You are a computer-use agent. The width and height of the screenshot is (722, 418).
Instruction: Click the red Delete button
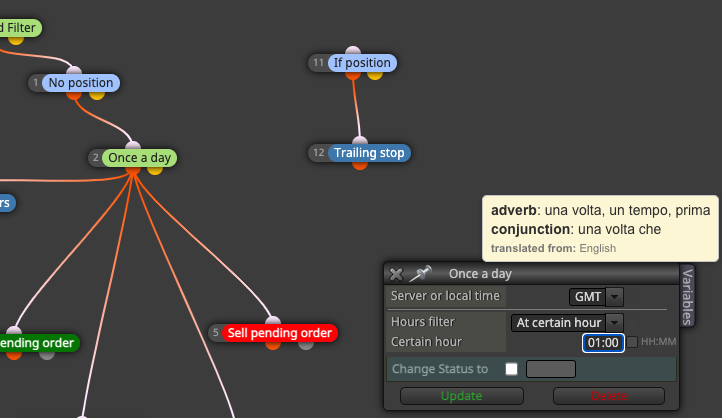click(609, 396)
